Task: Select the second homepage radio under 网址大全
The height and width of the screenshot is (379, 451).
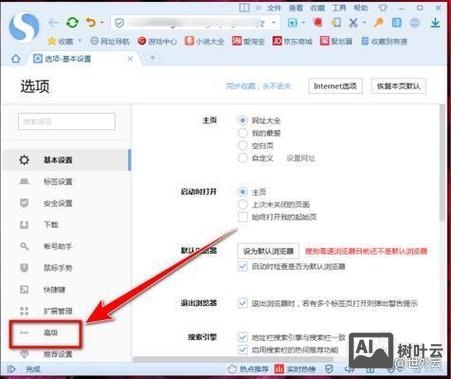Action: [x=243, y=133]
